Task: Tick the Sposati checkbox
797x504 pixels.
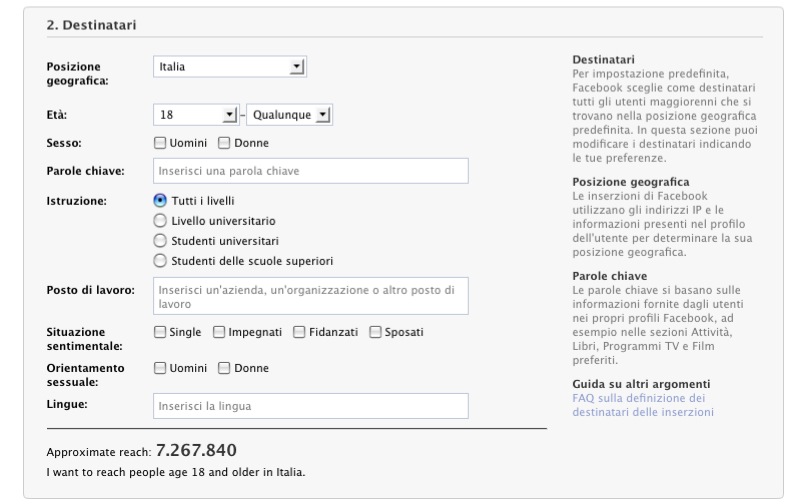Action: point(375,332)
